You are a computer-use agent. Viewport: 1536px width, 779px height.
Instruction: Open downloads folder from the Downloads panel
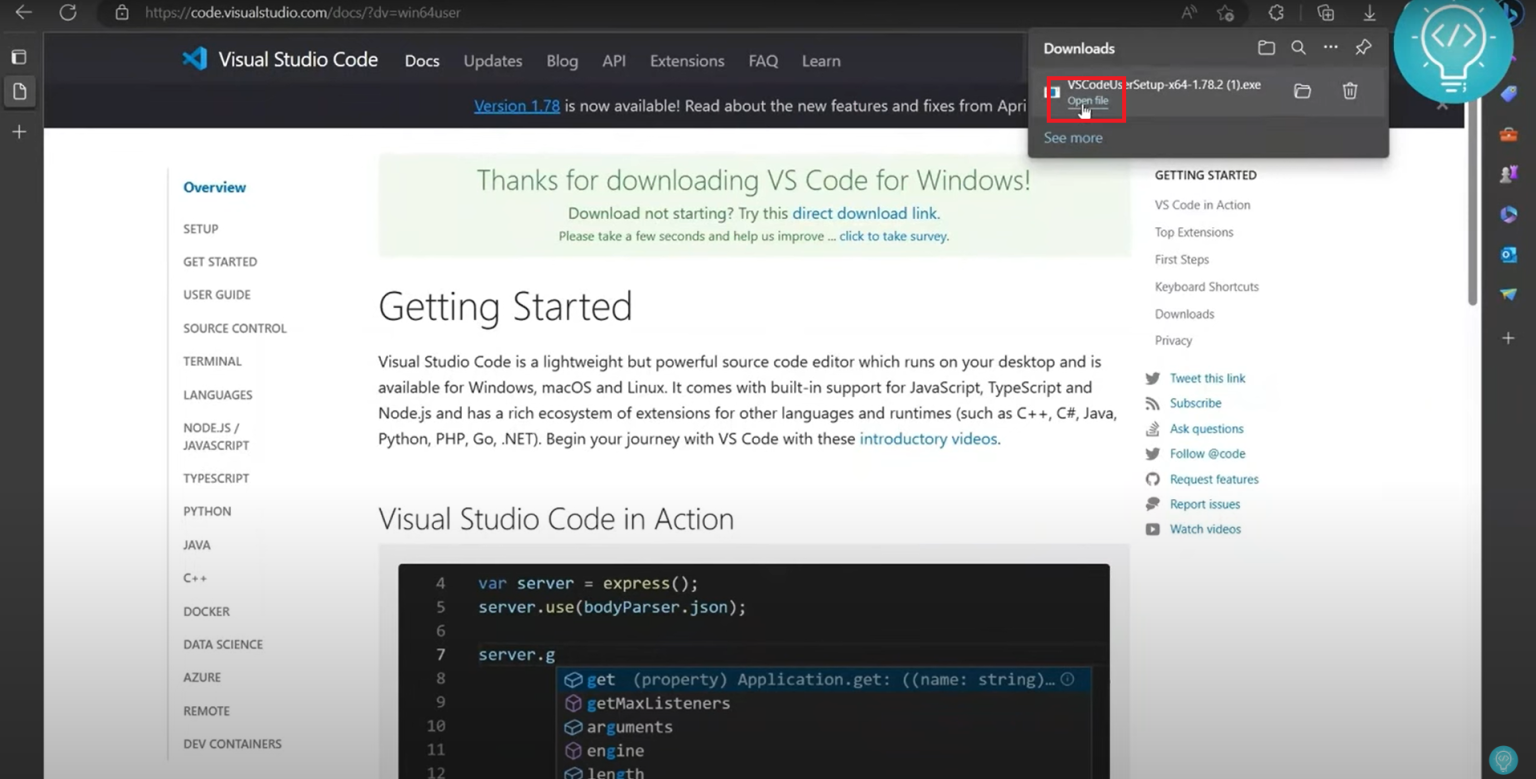(x=1266, y=47)
